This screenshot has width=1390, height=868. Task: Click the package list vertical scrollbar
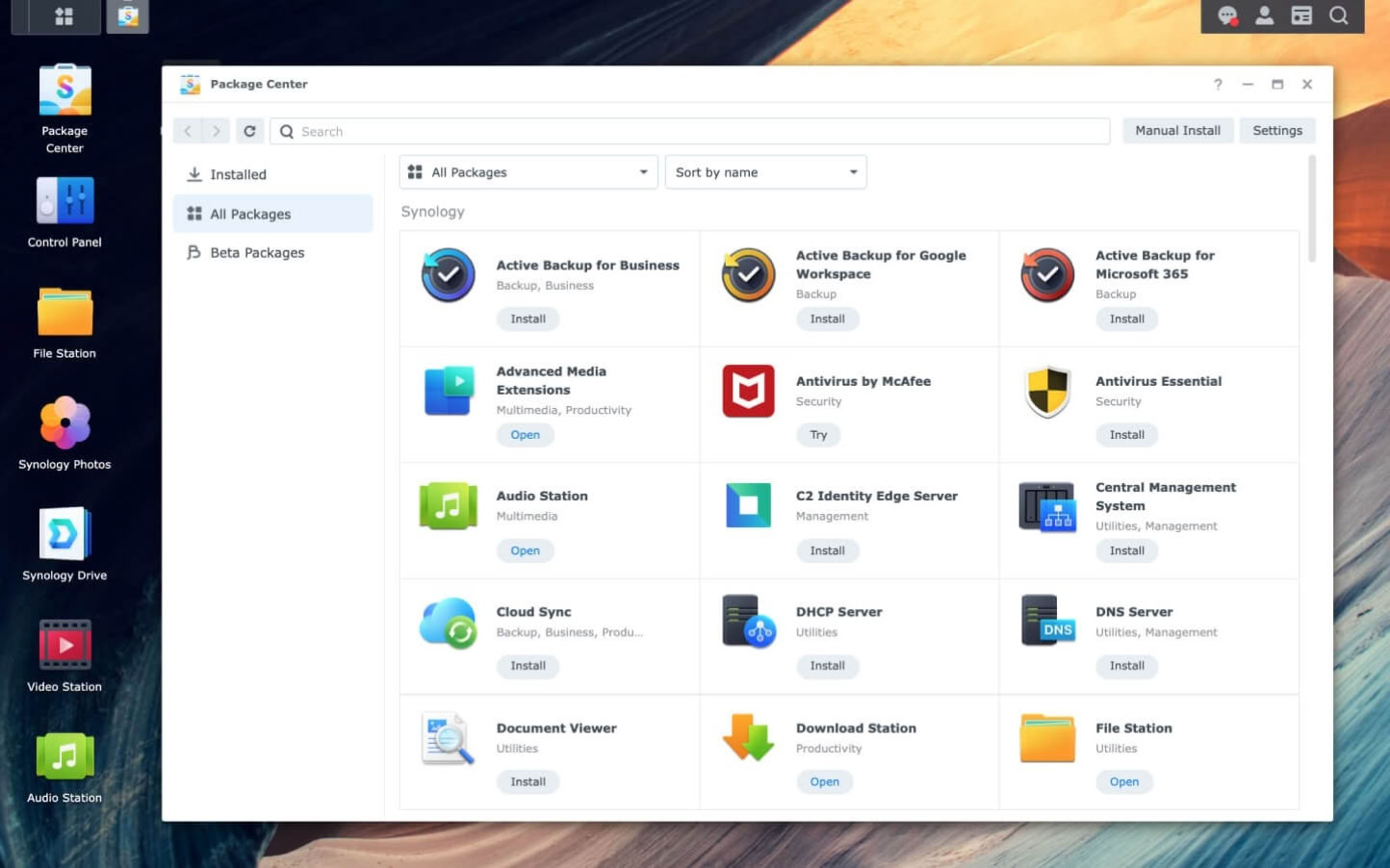pos(1311,209)
